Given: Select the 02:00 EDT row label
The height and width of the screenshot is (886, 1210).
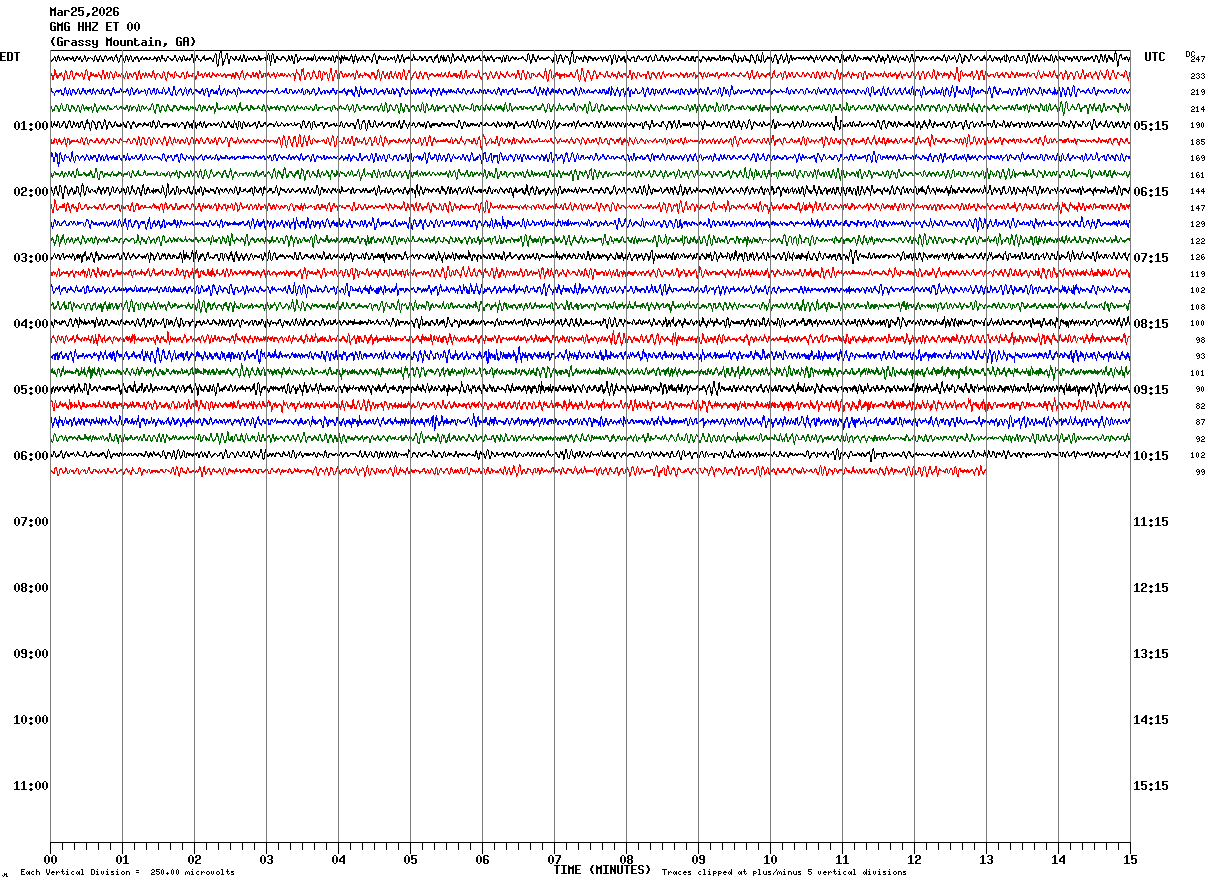Looking at the screenshot, I should pos(31,192).
